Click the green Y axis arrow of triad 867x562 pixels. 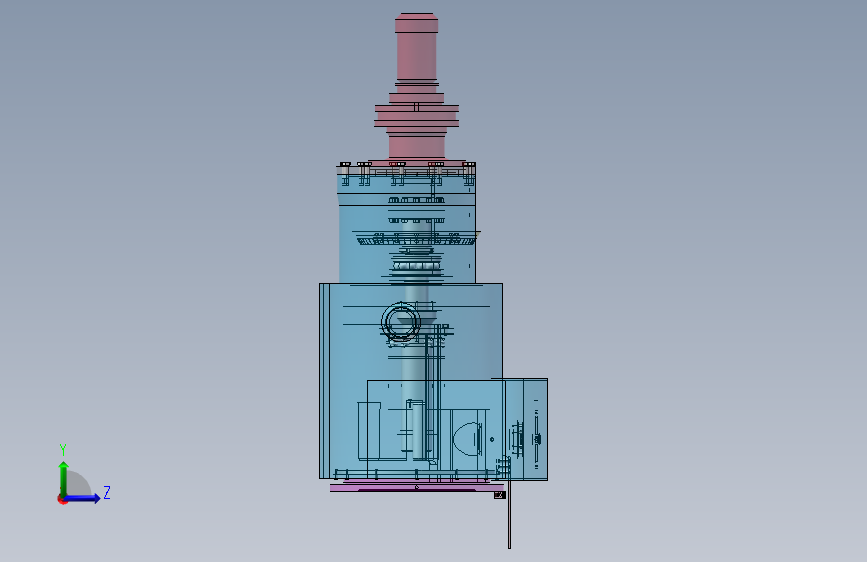pyautogui.click(x=64, y=478)
